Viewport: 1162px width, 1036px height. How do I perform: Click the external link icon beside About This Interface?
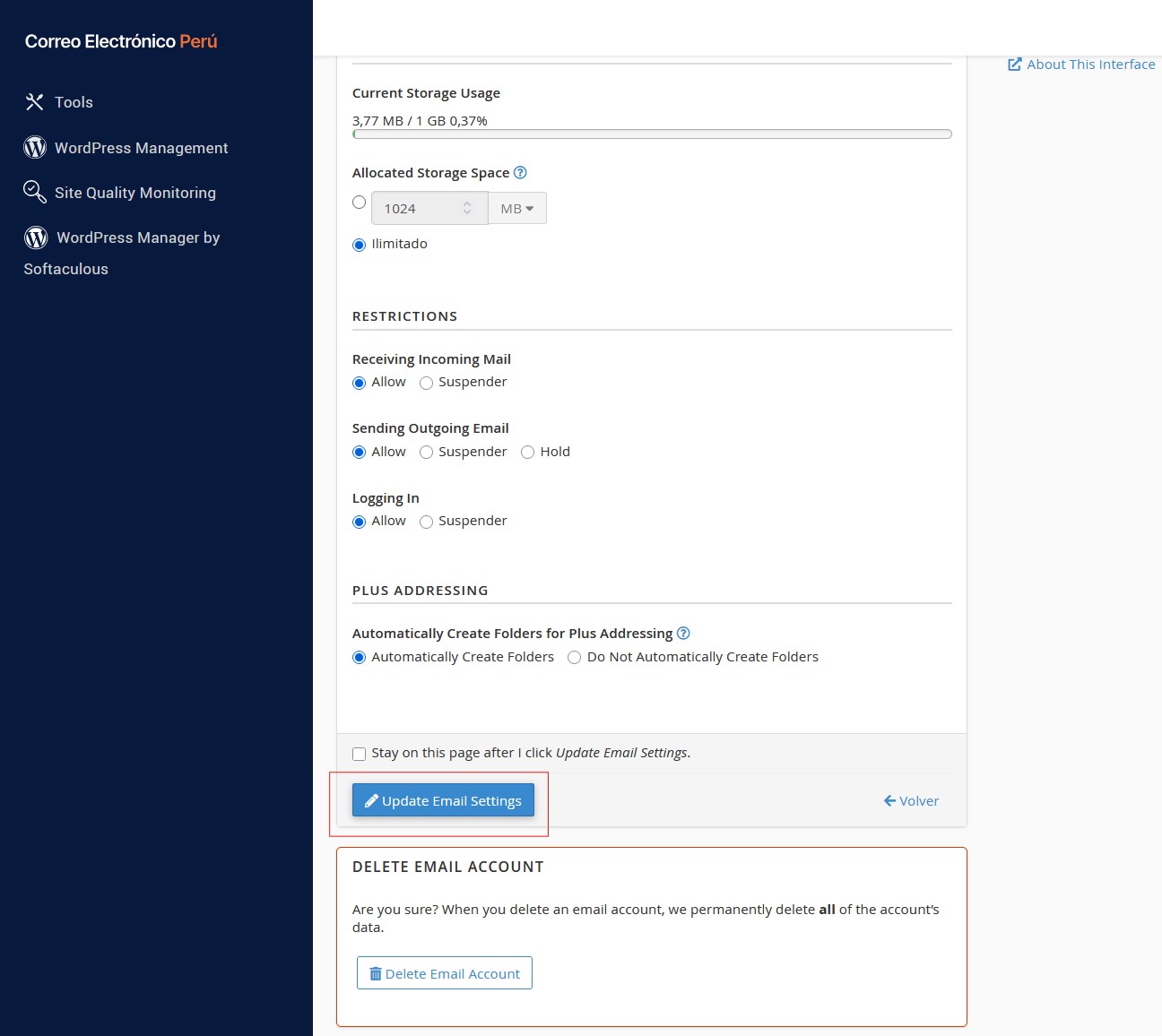coord(1015,65)
